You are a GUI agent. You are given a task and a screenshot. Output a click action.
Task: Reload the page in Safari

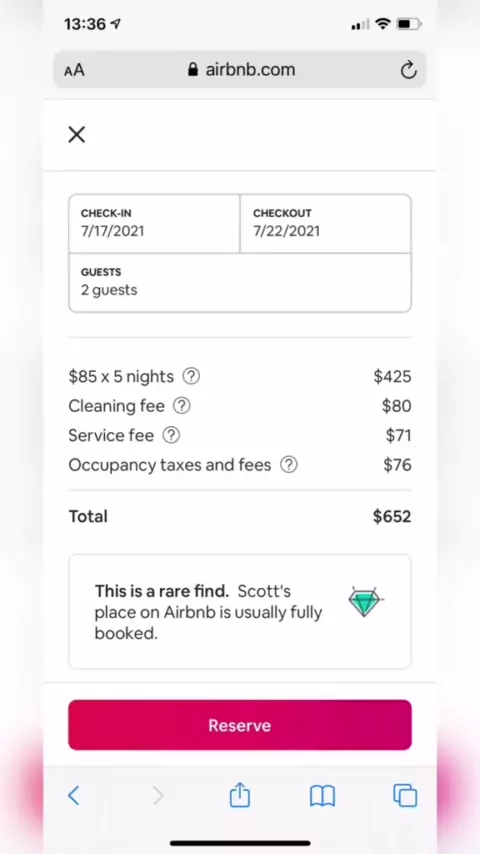tap(408, 70)
